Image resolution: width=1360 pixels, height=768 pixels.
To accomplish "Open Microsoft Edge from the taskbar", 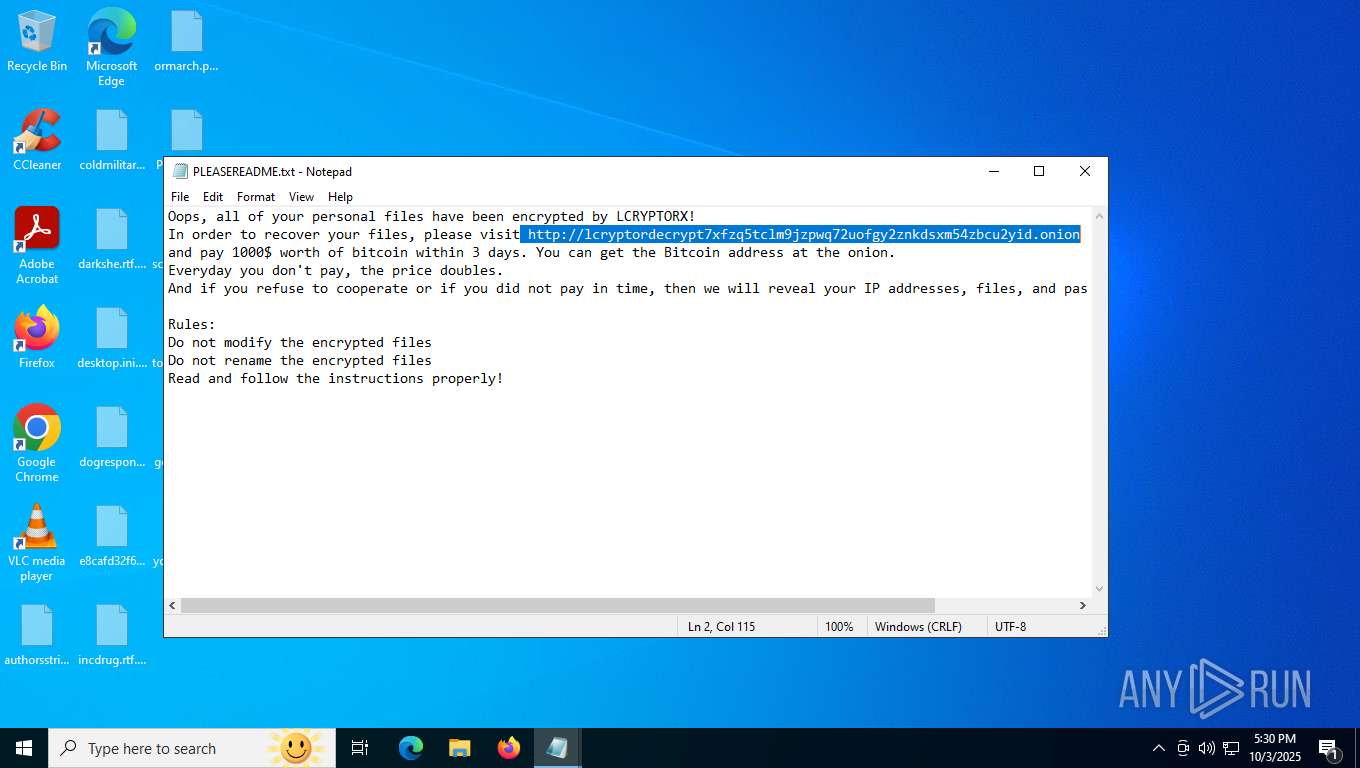I will click(411, 748).
